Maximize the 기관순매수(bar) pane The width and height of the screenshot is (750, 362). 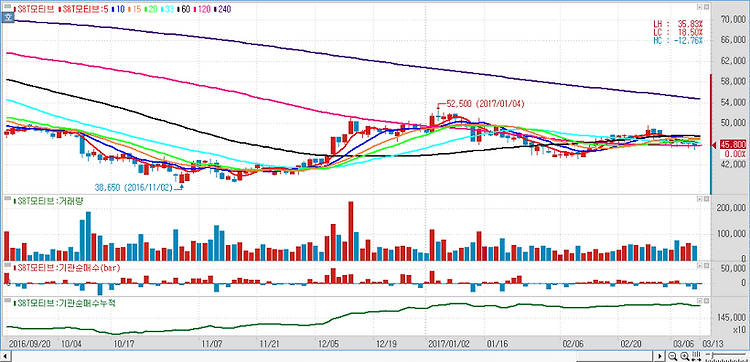[699, 264]
